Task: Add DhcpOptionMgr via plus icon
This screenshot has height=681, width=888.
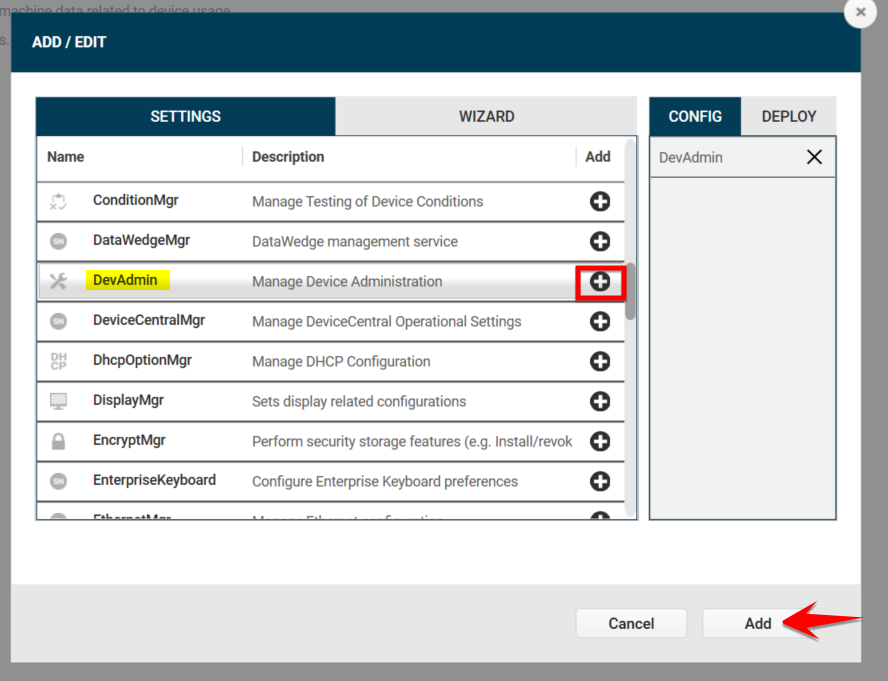Action: click(600, 361)
